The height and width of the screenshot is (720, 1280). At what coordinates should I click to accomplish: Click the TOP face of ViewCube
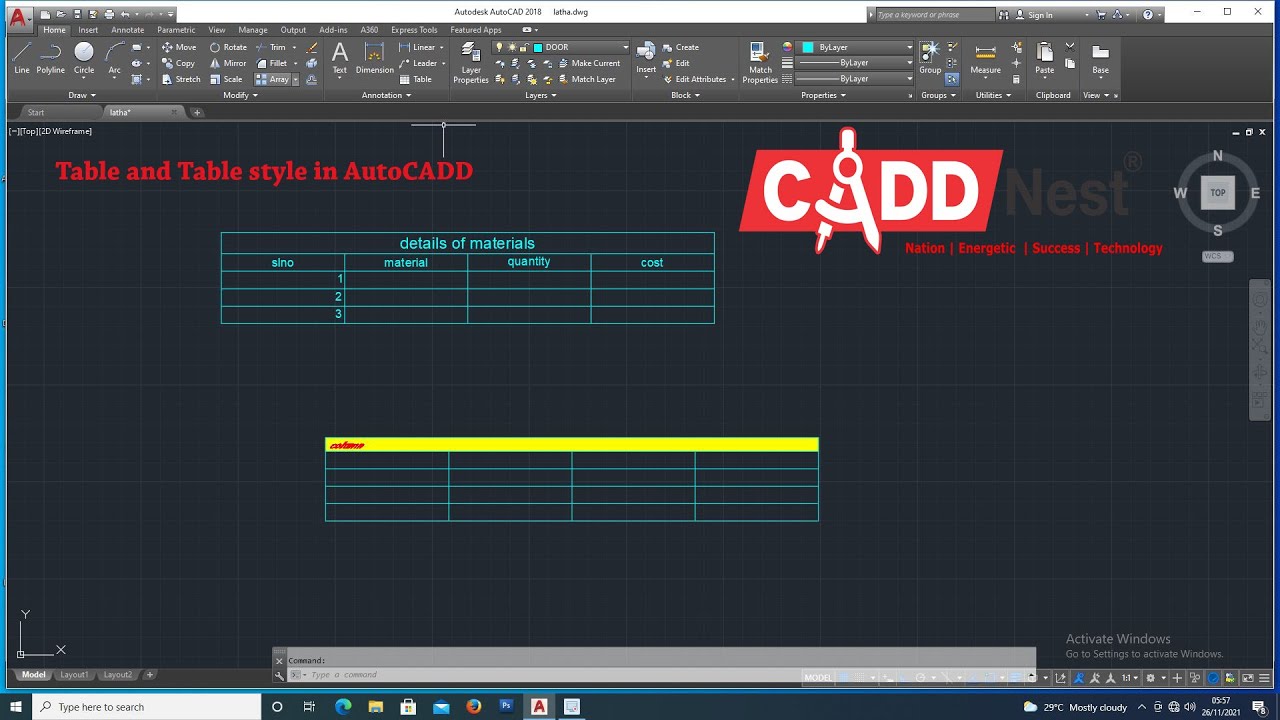click(1217, 193)
